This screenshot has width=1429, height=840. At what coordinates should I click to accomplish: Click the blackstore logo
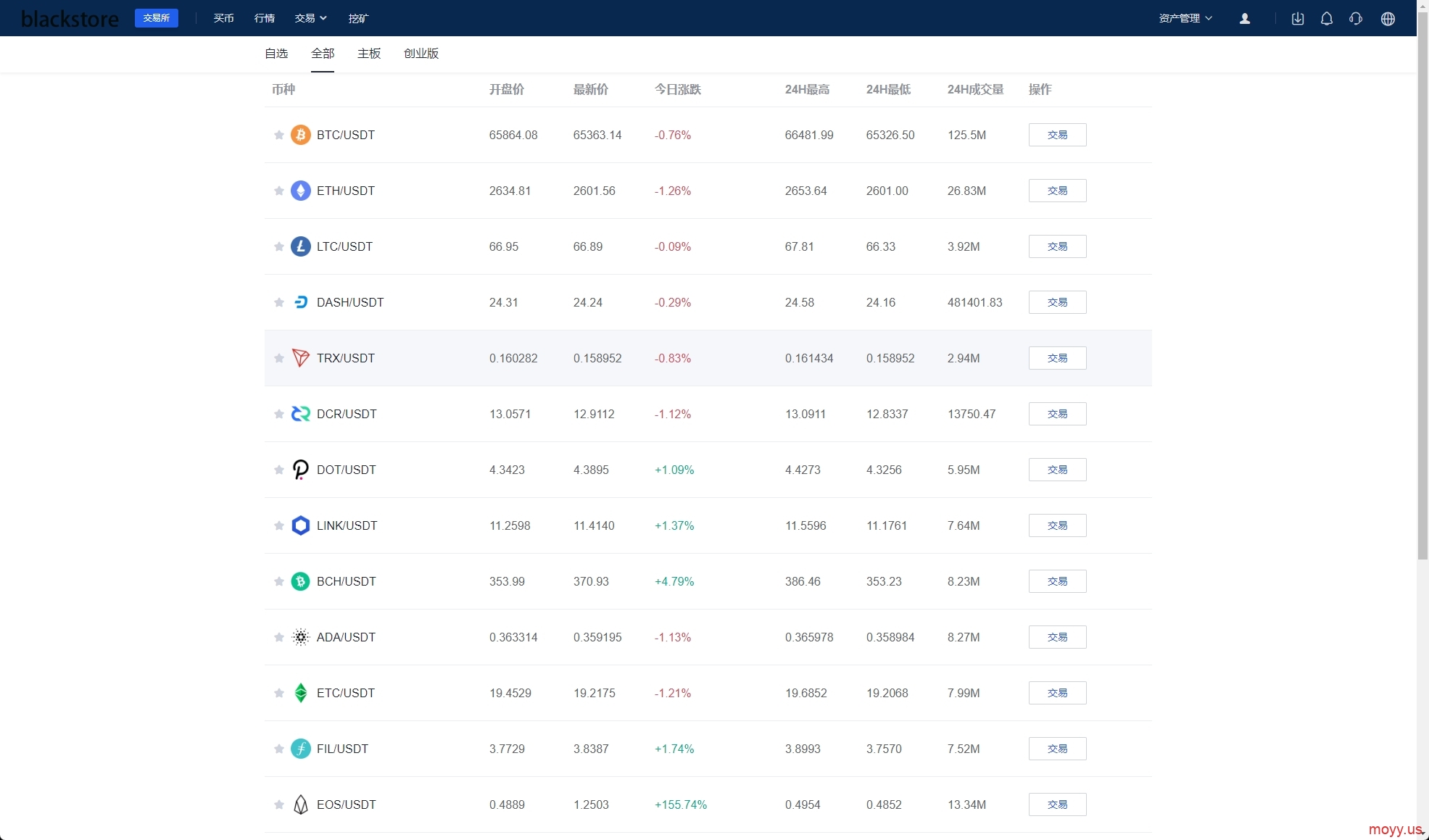(x=70, y=18)
